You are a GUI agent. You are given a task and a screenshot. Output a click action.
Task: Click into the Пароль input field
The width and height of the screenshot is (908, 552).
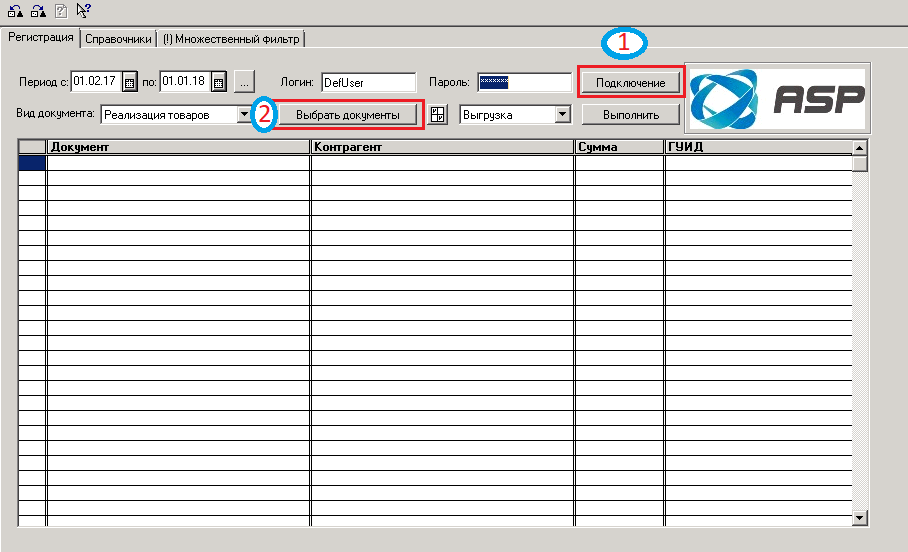[x=525, y=82]
